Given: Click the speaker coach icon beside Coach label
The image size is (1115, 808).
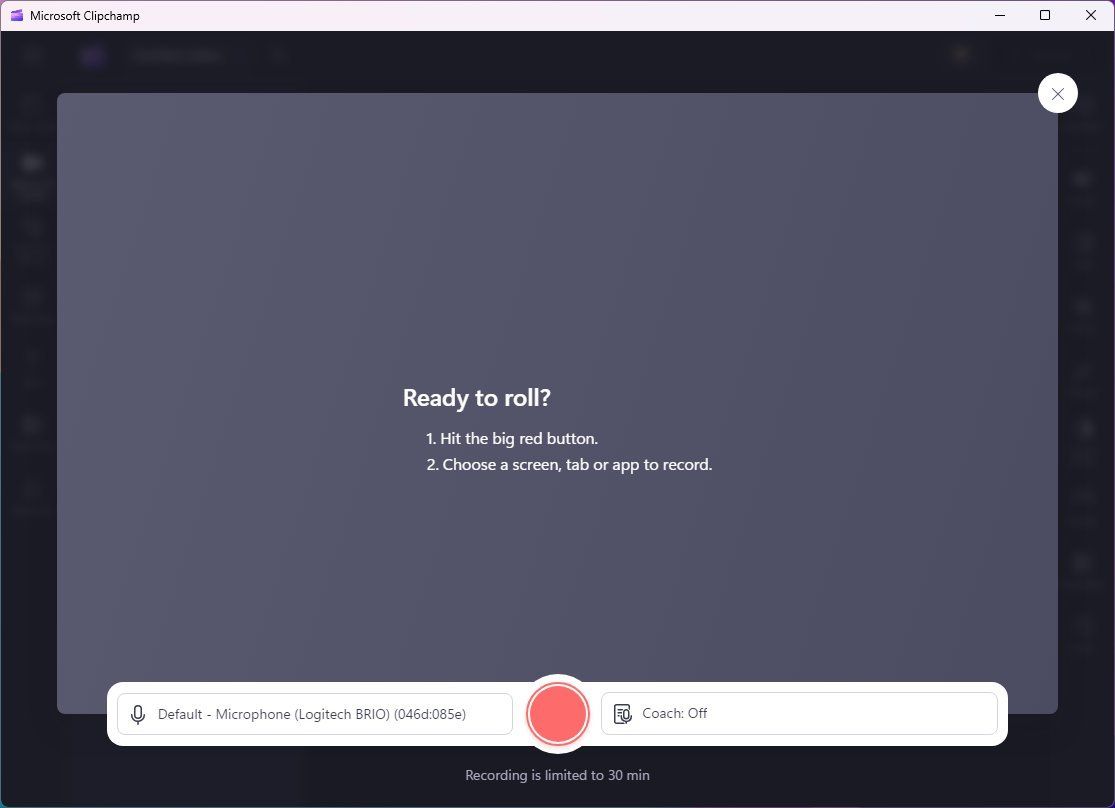Looking at the screenshot, I should tap(622, 713).
